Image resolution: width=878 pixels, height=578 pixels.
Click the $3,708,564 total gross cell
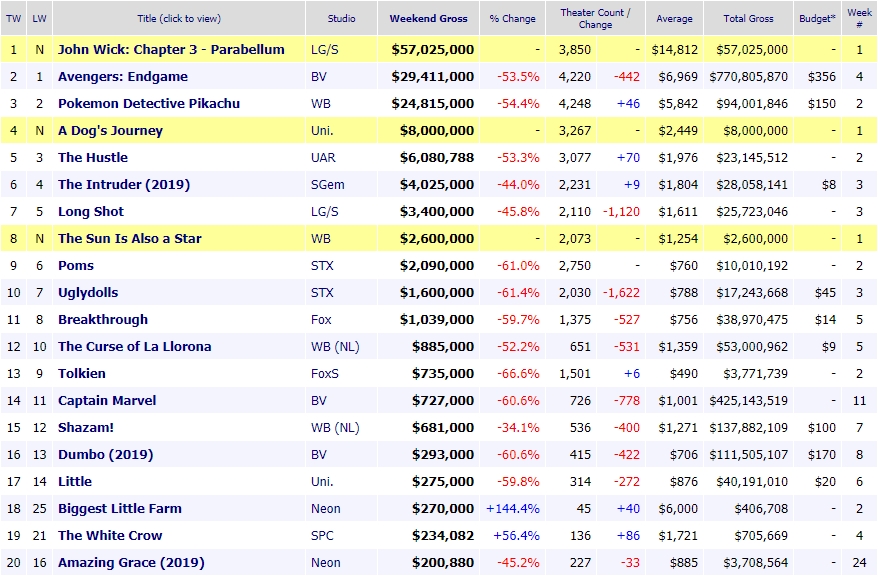pyautogui.click(x=755, y=562)
